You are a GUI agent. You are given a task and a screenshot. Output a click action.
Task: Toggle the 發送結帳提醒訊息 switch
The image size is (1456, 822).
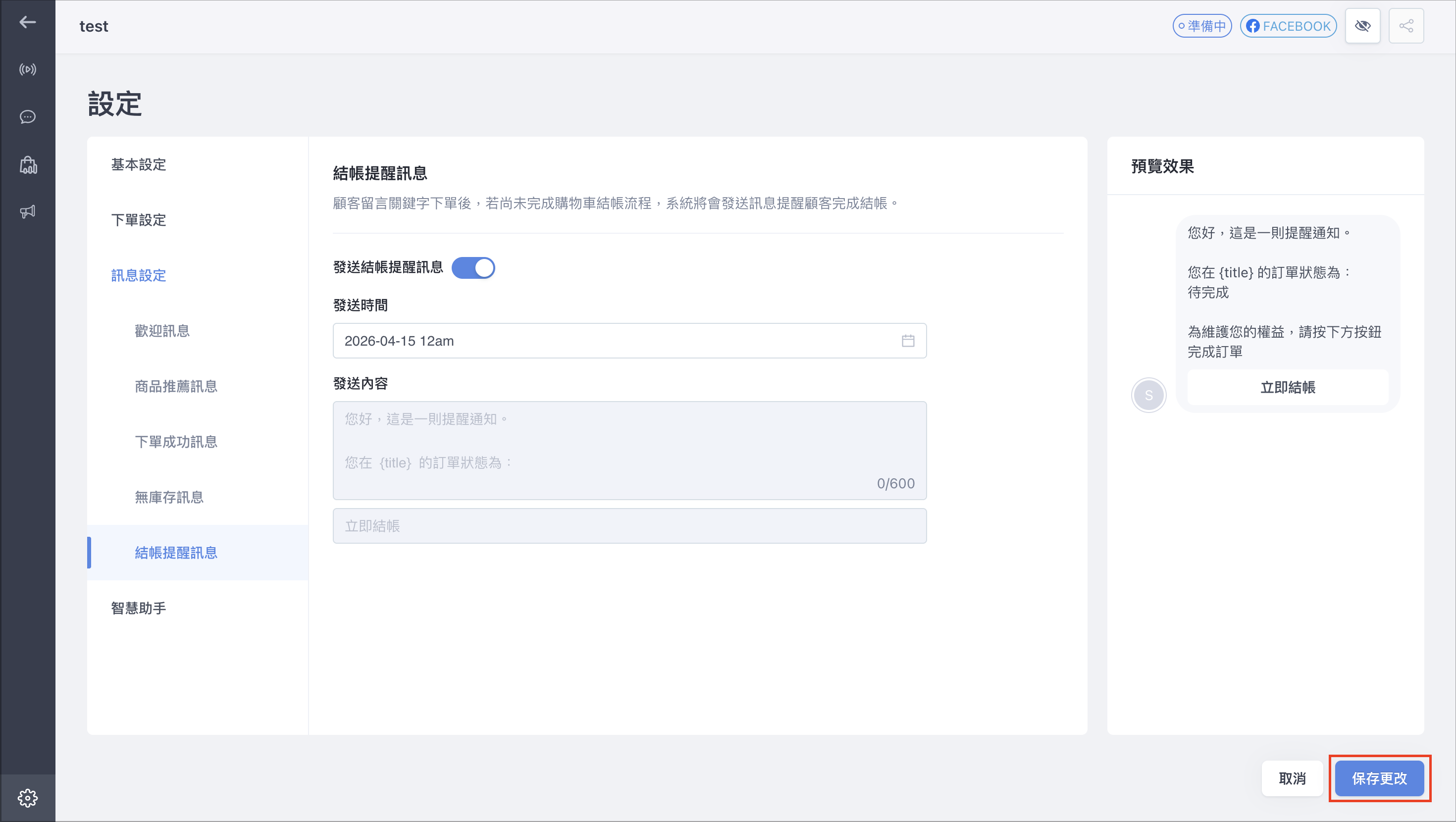(473, 267)
